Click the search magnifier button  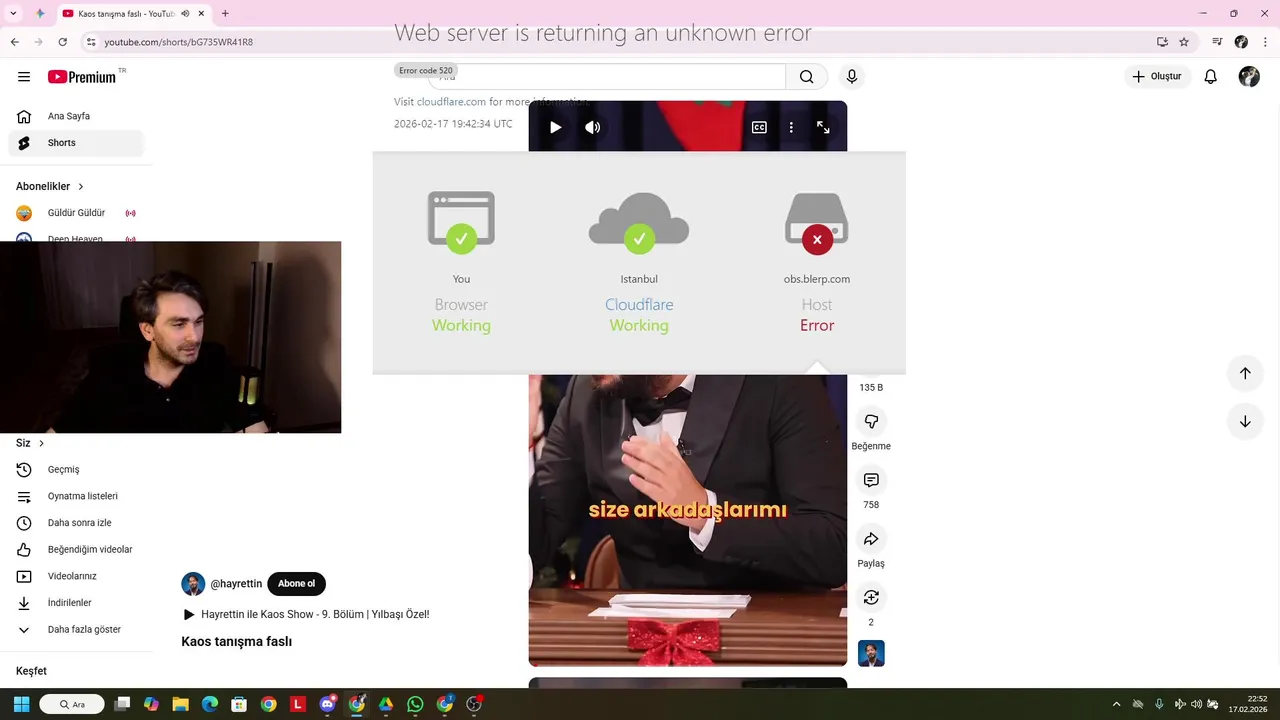point(807,77)
